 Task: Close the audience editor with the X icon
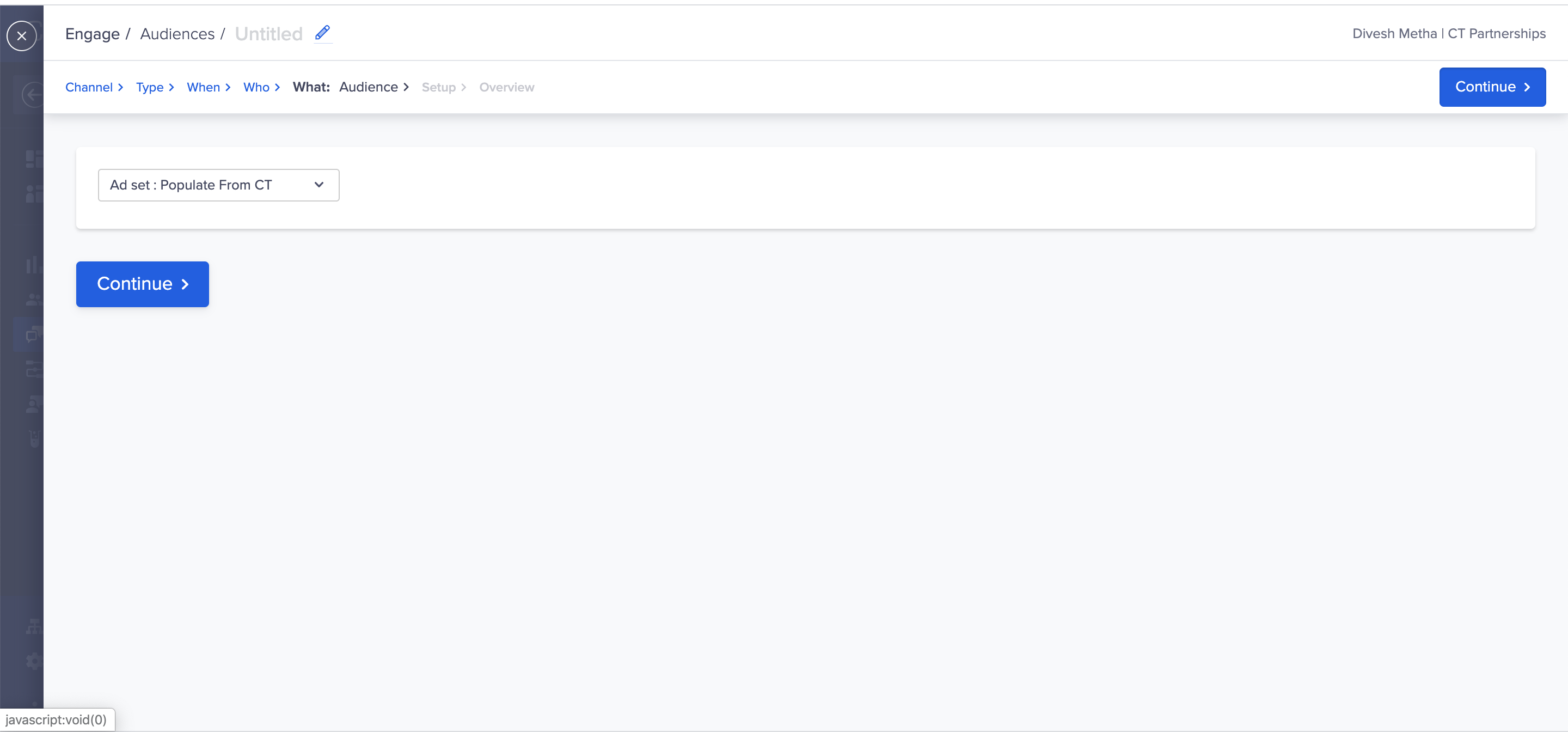[x=22, y=36]
